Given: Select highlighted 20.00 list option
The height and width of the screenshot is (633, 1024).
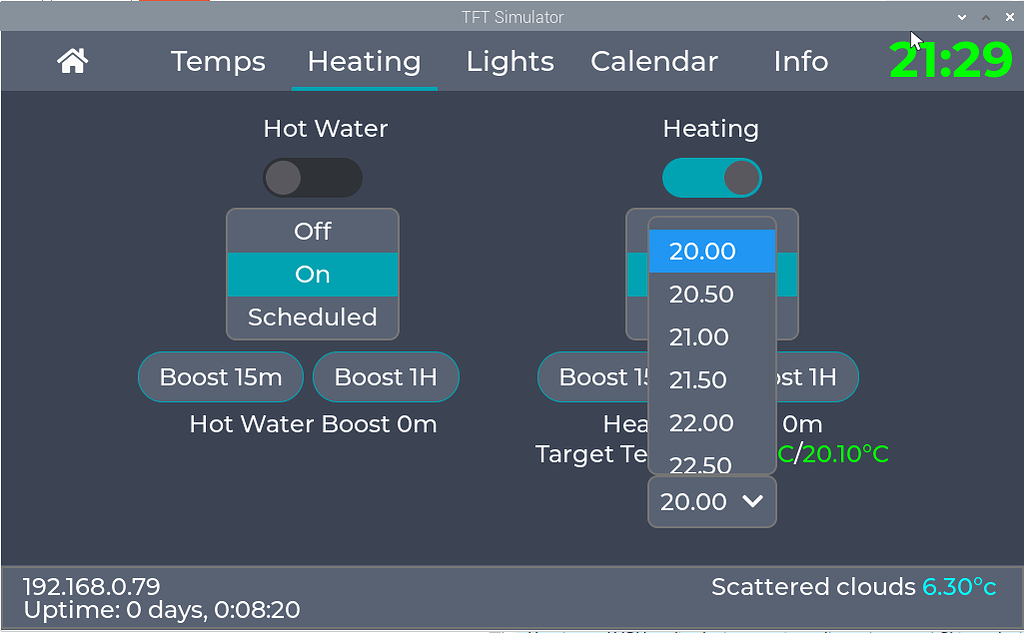Looking at the screenshot, I should 712,252.
